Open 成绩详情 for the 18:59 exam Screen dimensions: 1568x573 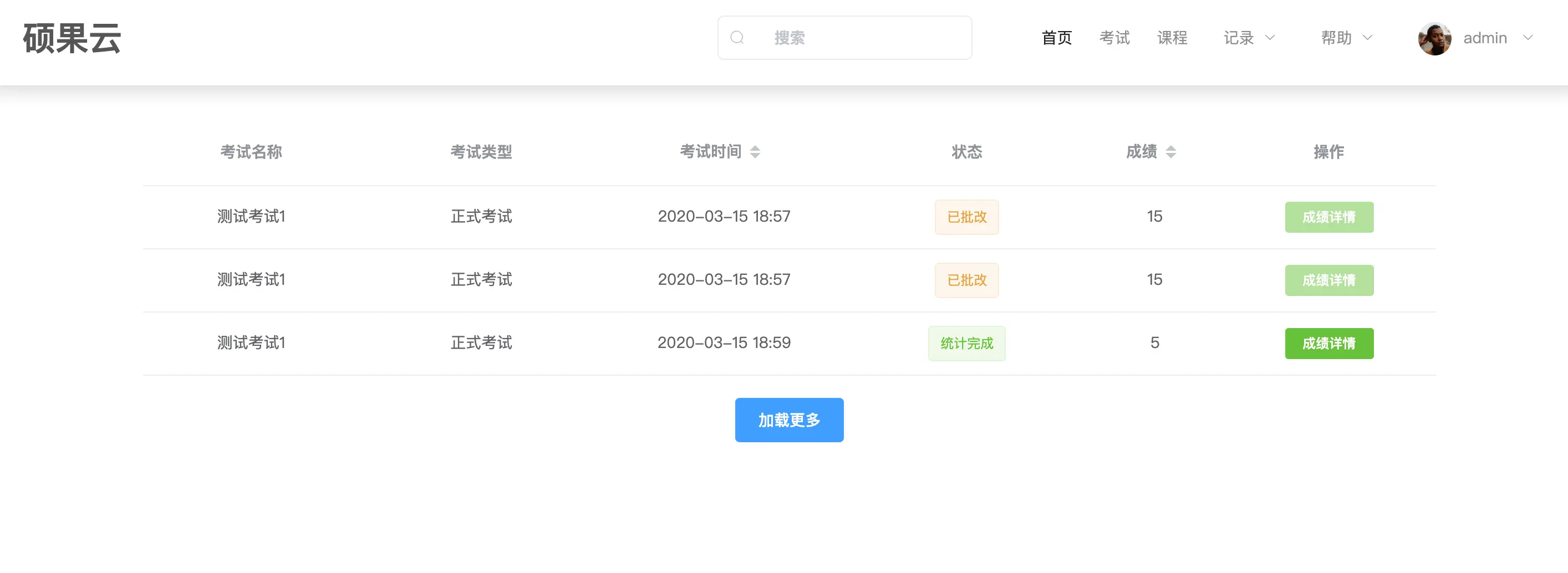tap(1330, 343)
